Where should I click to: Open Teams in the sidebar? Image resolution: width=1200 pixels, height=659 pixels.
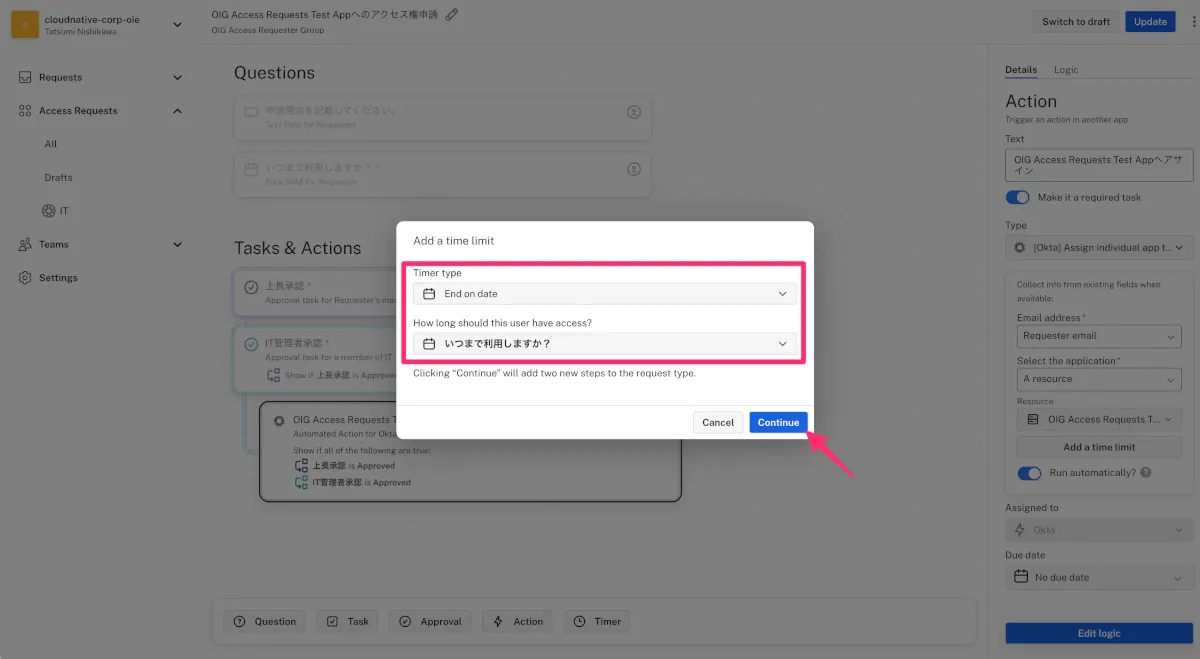(54, 244)
